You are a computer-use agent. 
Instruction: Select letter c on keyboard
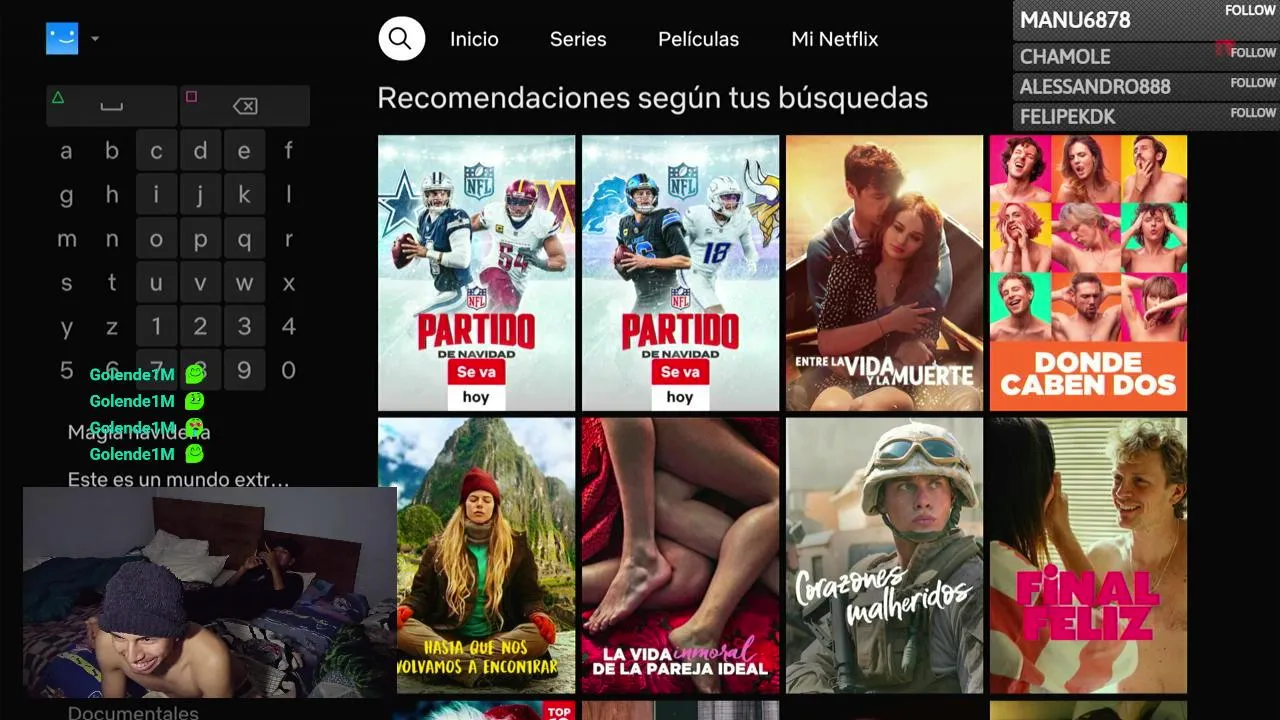(156, 151)
